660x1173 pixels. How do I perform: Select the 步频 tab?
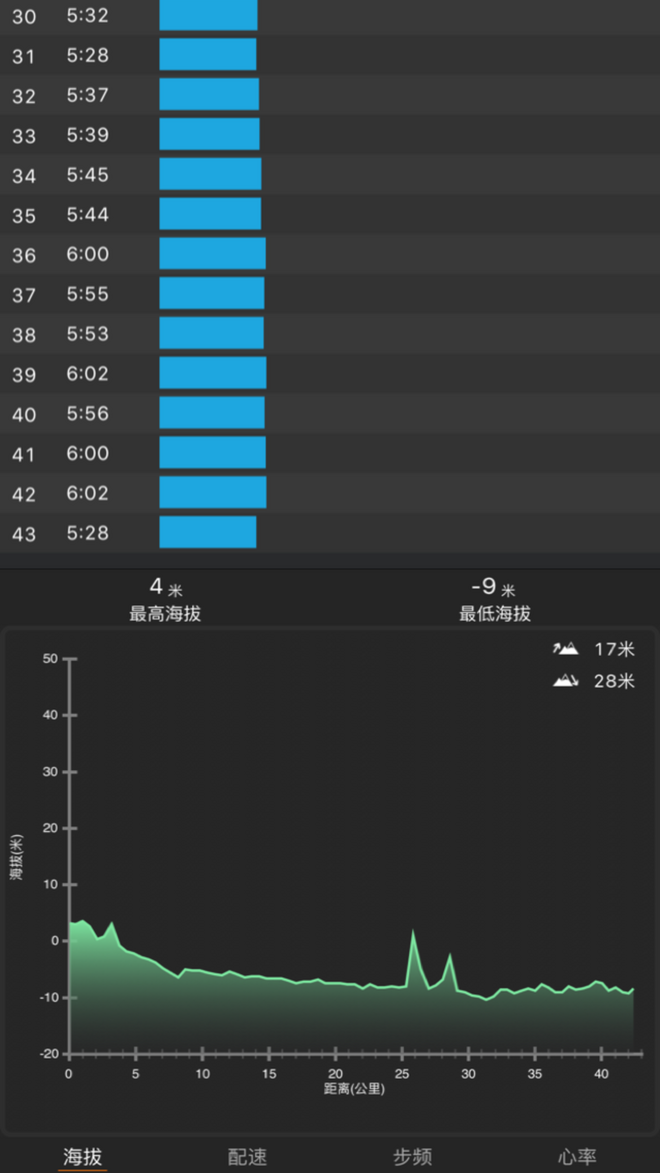tap(412, 1157)
